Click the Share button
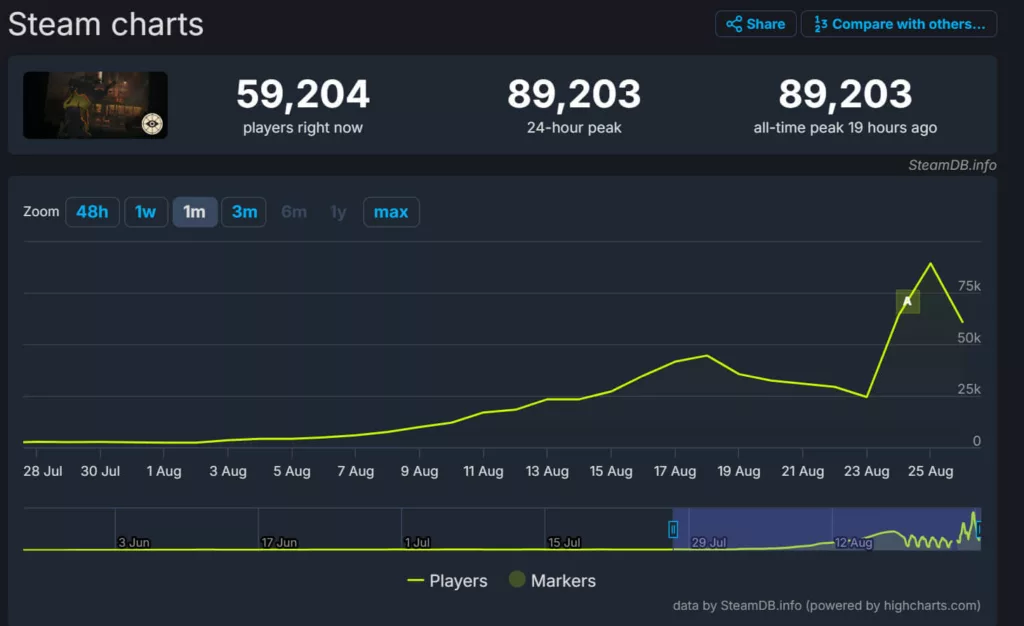 756,24
